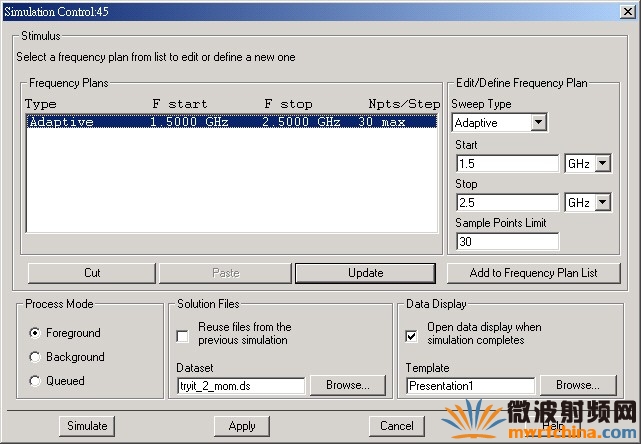Enable reuse files from previous simulation
Image resolution: width=641 pixels, height=444 pixels.
tap(183, 336)
